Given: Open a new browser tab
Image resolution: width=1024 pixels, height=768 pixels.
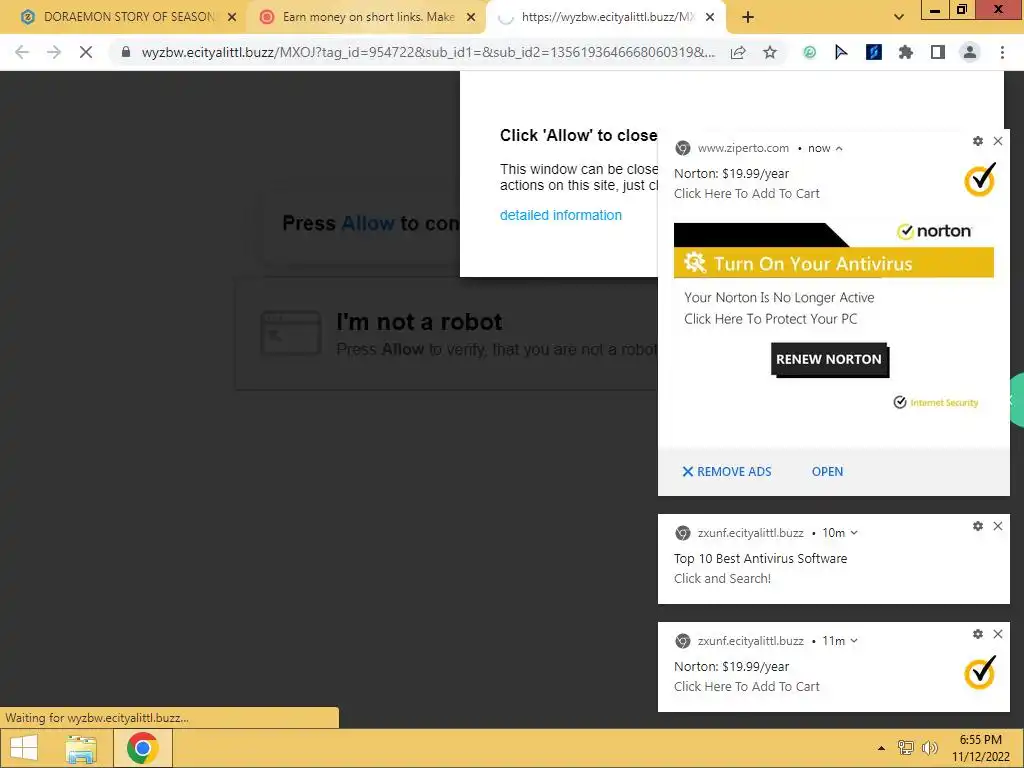Looking at the screenshot, I should [748, 17].
